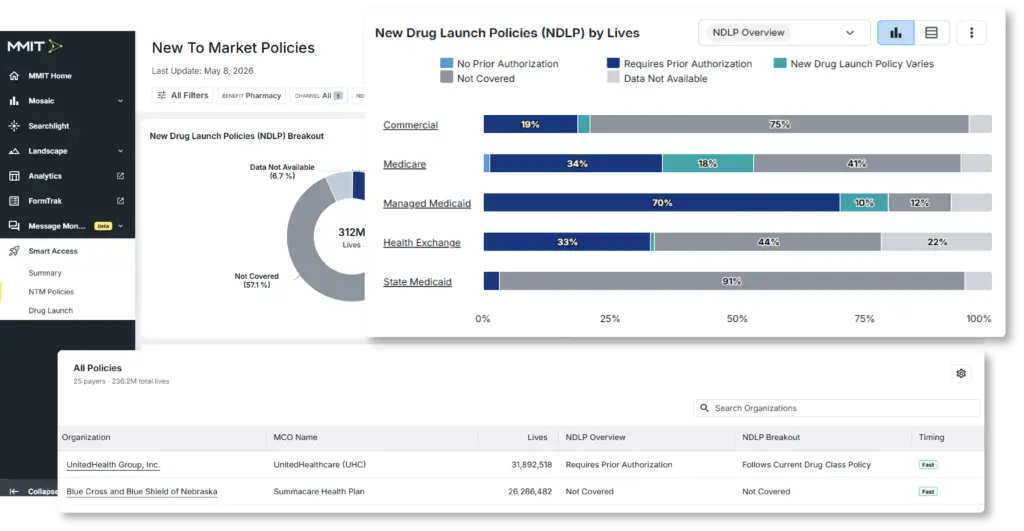Image resolution: width=1024 pixels, height=531 pixels.
Task: Toggle the Not Covered legend item
Action: click(x=477, y=78)
